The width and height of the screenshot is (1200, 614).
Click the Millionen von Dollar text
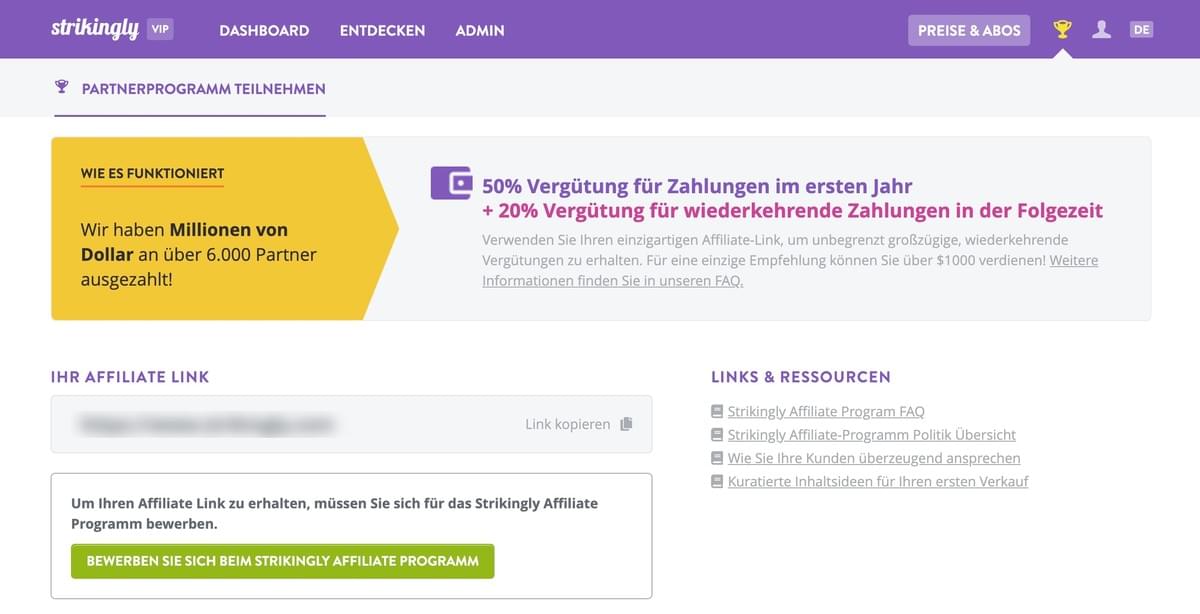185,242
